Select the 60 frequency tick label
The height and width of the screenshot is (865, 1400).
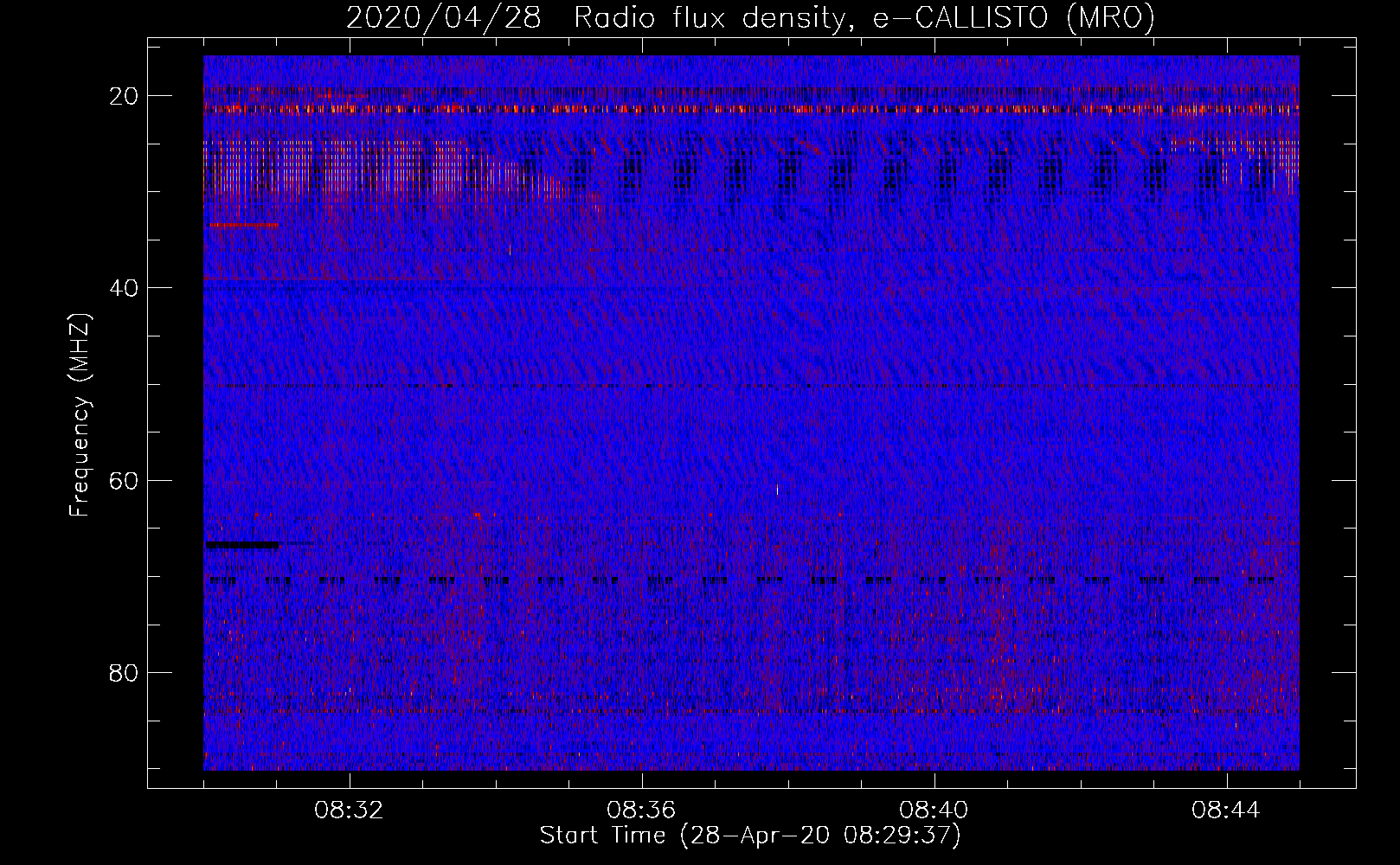125,480
